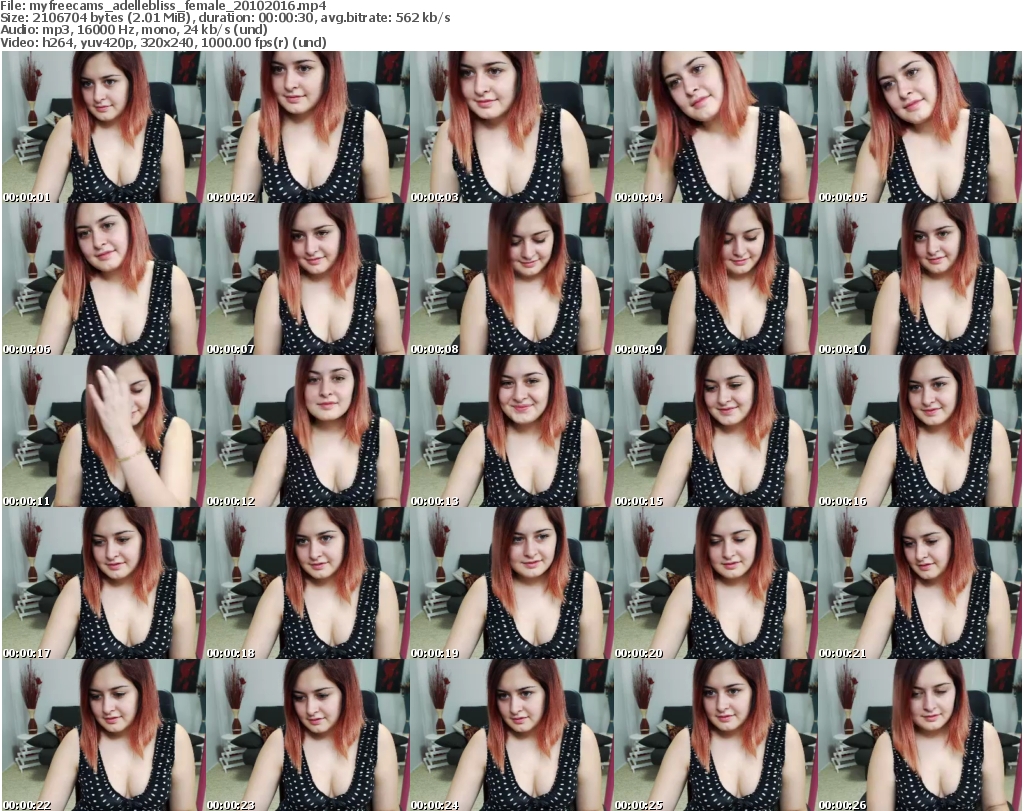The width and height of the screenshot is (1024, 811).
Task: Select the thumbnail frame stamped 00:00:01
Action: pyautogui.click(x=104, y=127)
